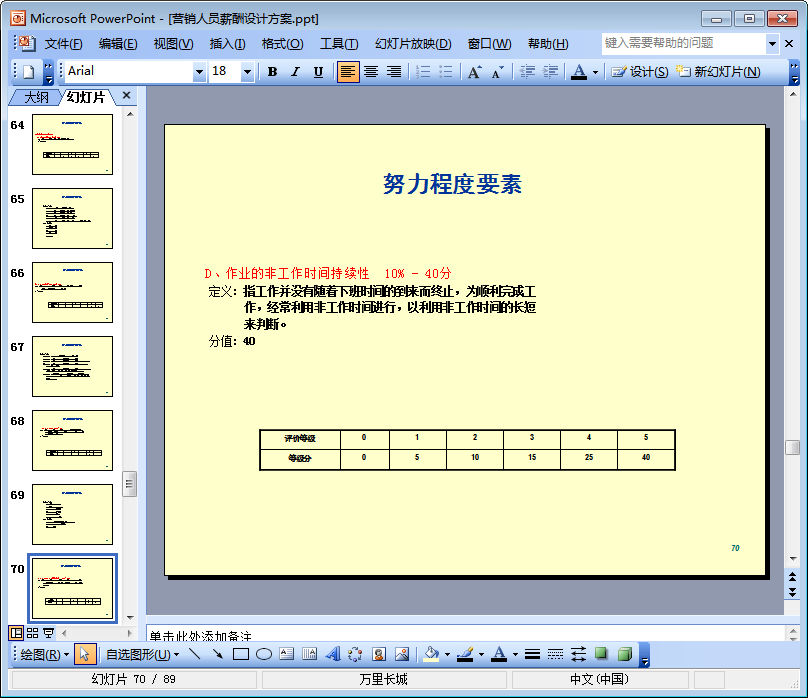Viewport: 808px width, 698px height.
Task: Choose Line Style icon
Action: click(532, 655)
